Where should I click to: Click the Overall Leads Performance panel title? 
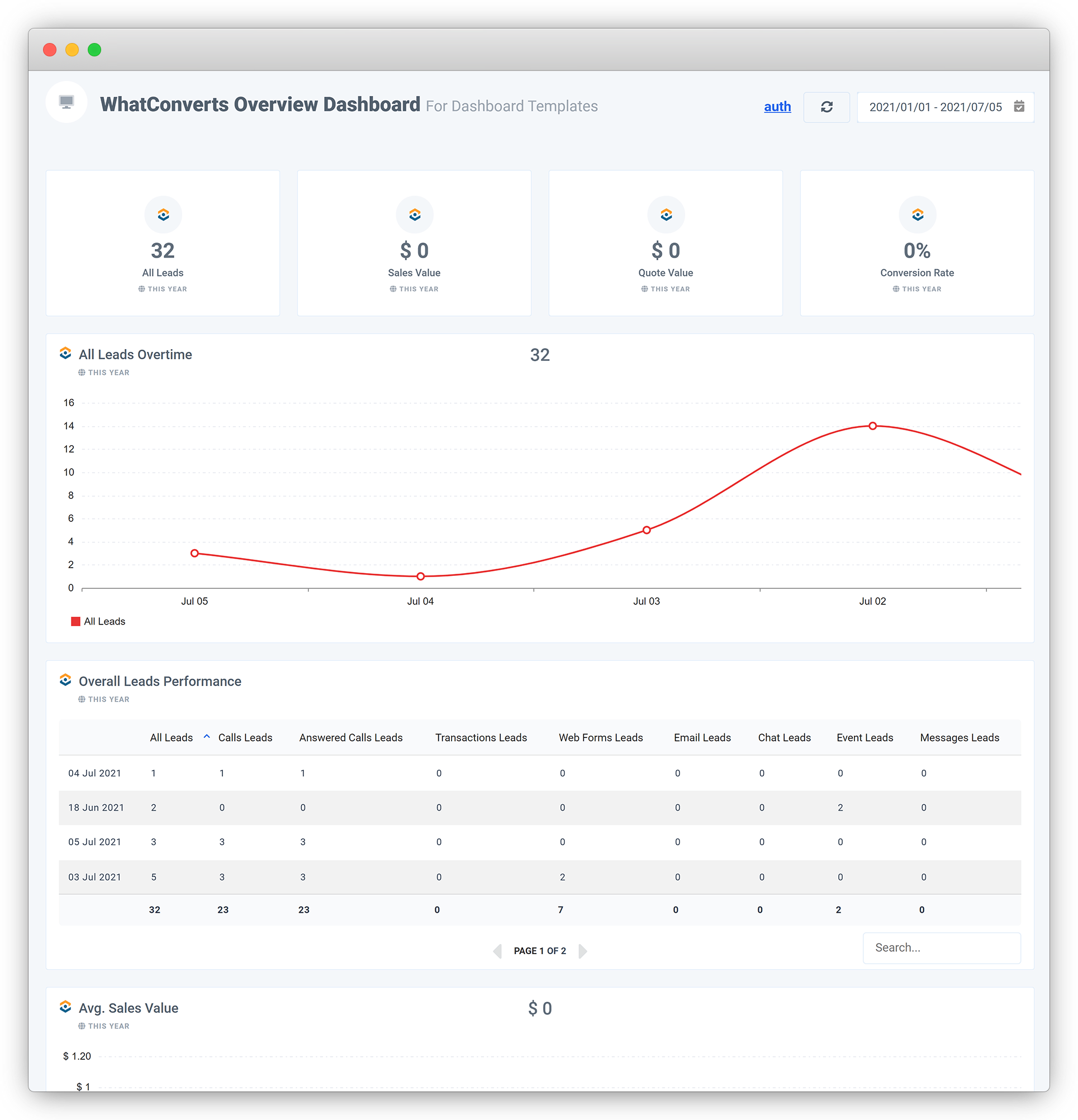pyautogui.click(x=160, y=681)
